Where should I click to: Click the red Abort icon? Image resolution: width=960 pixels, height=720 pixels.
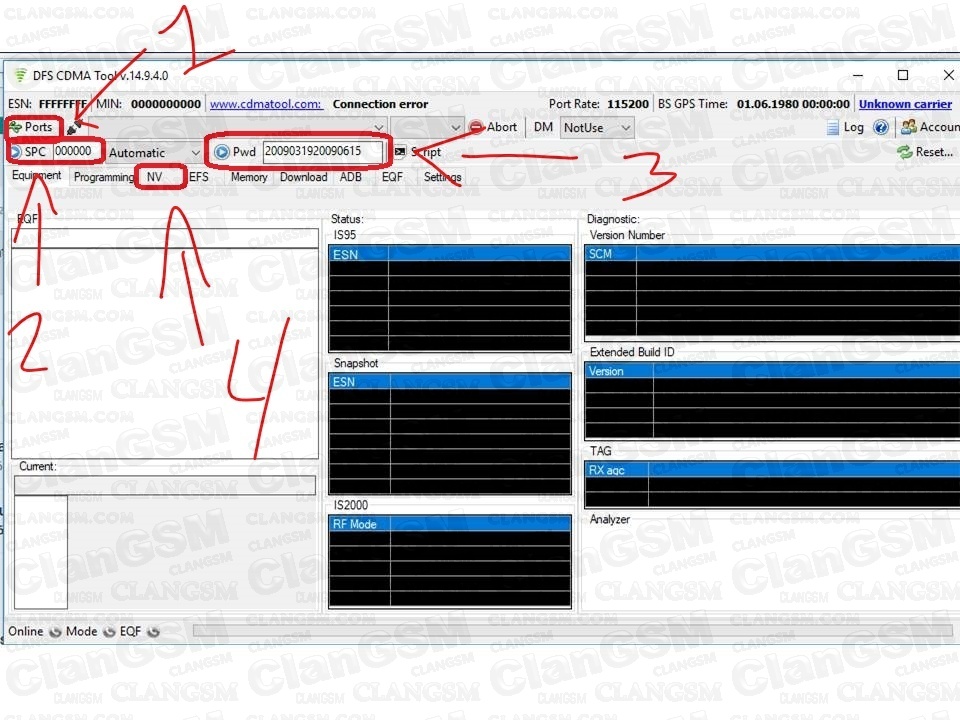[x=476, y=127]
